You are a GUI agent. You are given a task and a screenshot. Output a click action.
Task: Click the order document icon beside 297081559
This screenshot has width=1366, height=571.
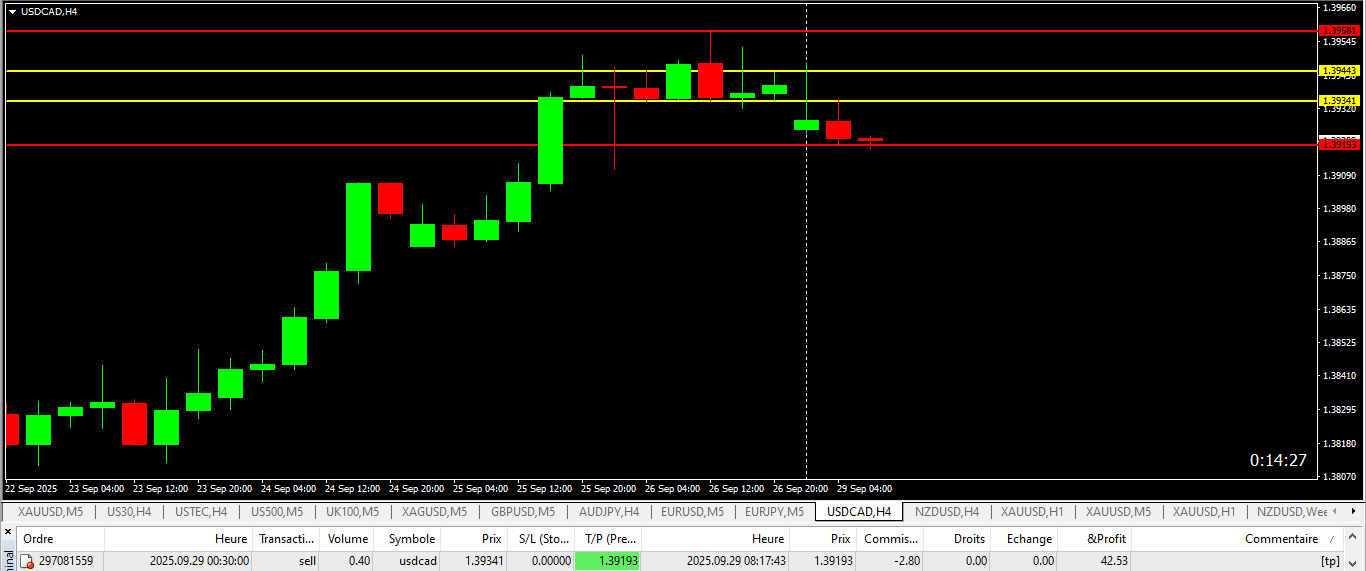27,561
